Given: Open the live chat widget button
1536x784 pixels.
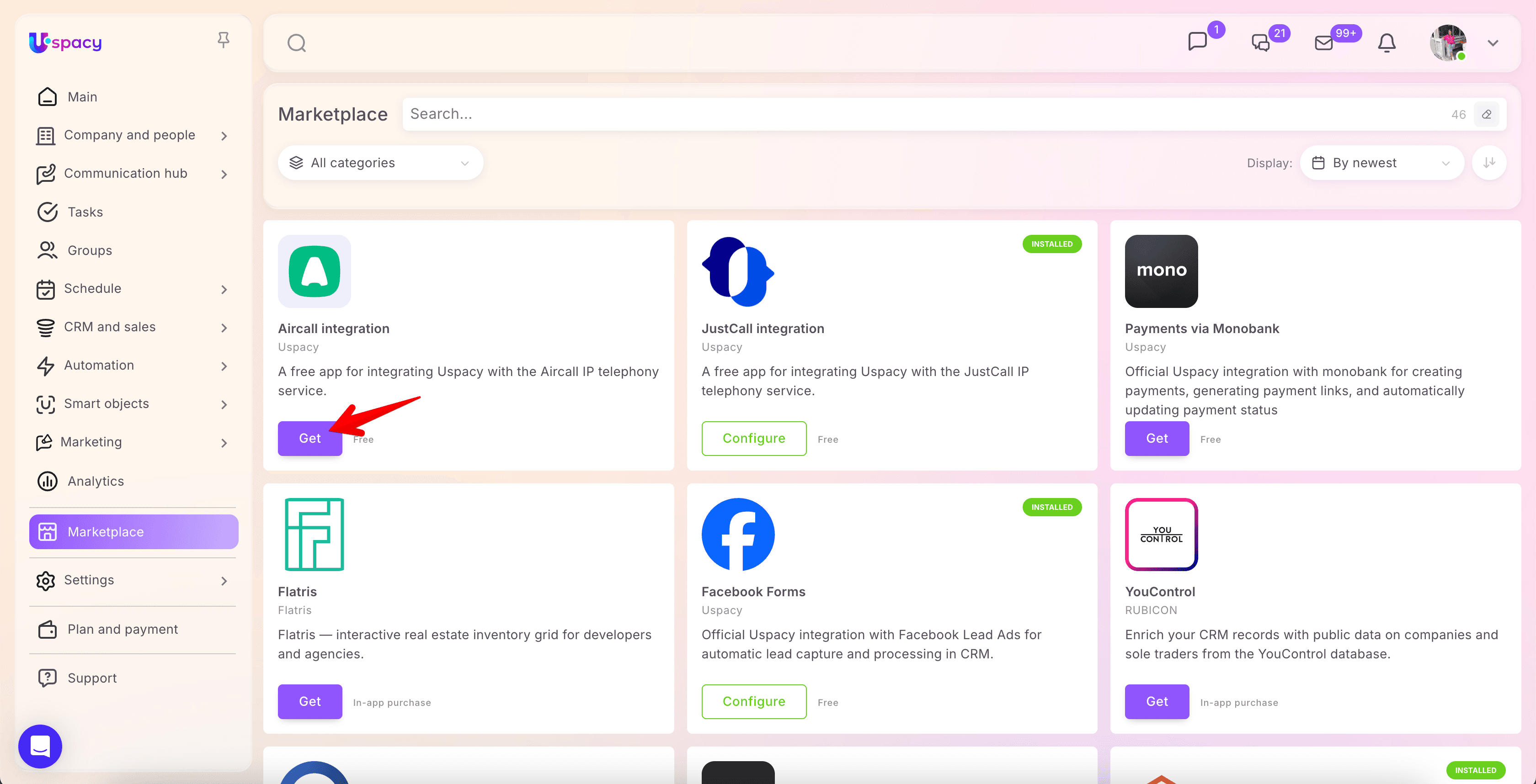Looking at the screenshot, I should click(x=40, y=746).
